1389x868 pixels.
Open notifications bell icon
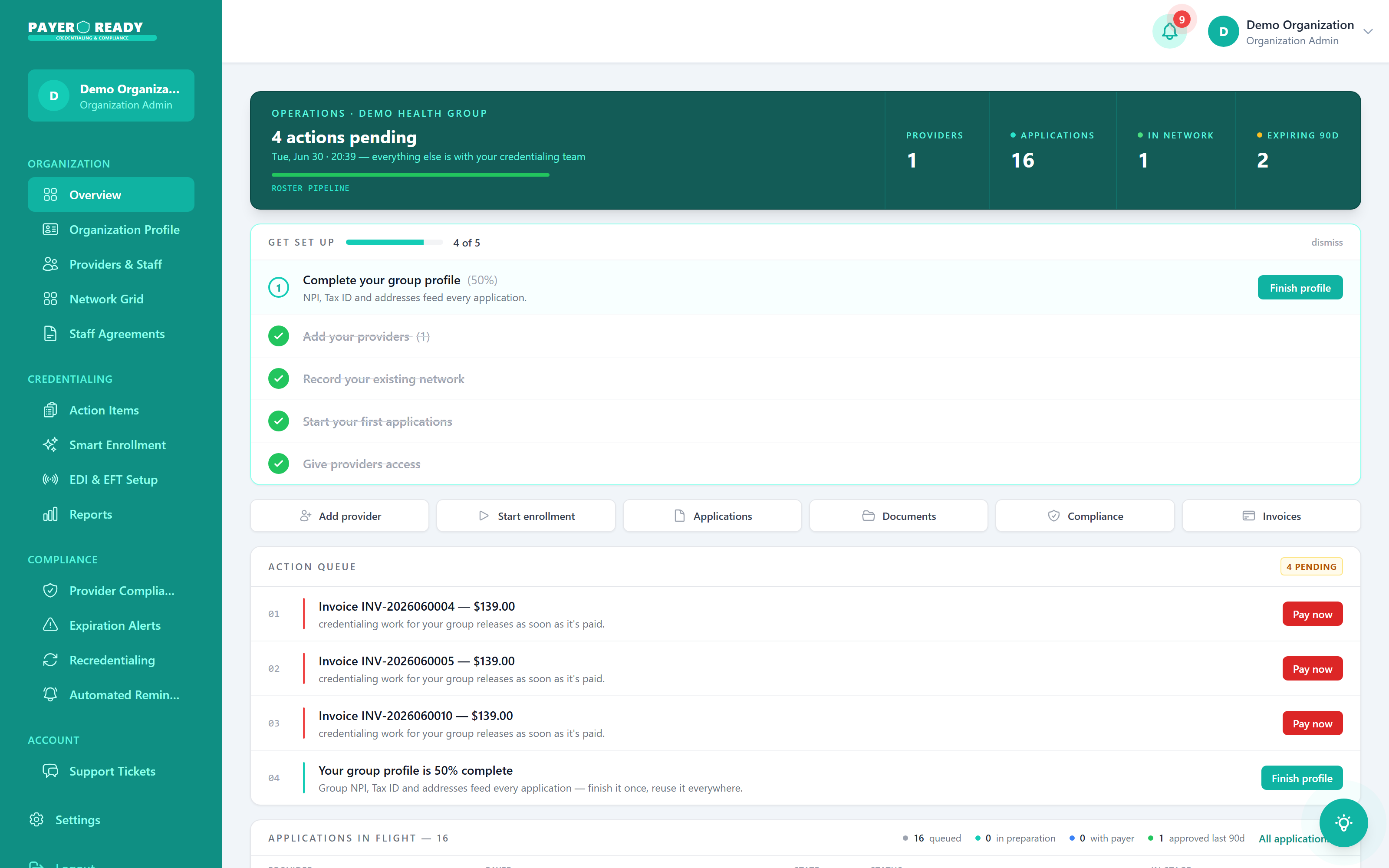point(1169,31)
